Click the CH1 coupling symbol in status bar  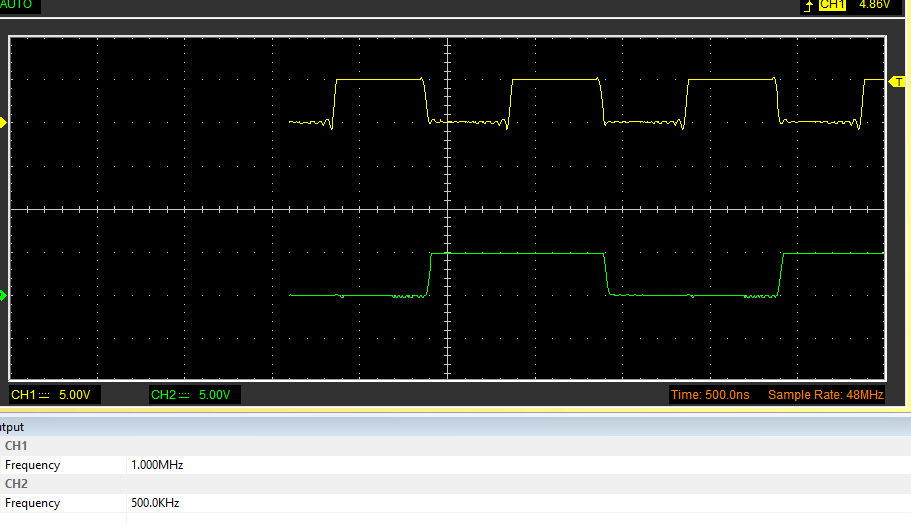pos(45,395)
